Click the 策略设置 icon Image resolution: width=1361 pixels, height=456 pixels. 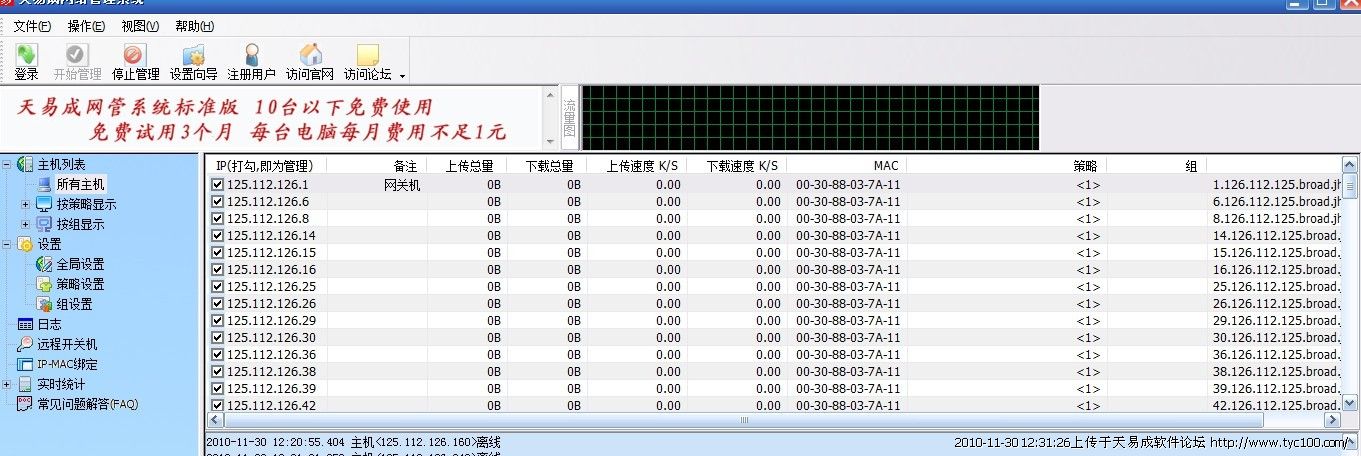coord(44,284)
